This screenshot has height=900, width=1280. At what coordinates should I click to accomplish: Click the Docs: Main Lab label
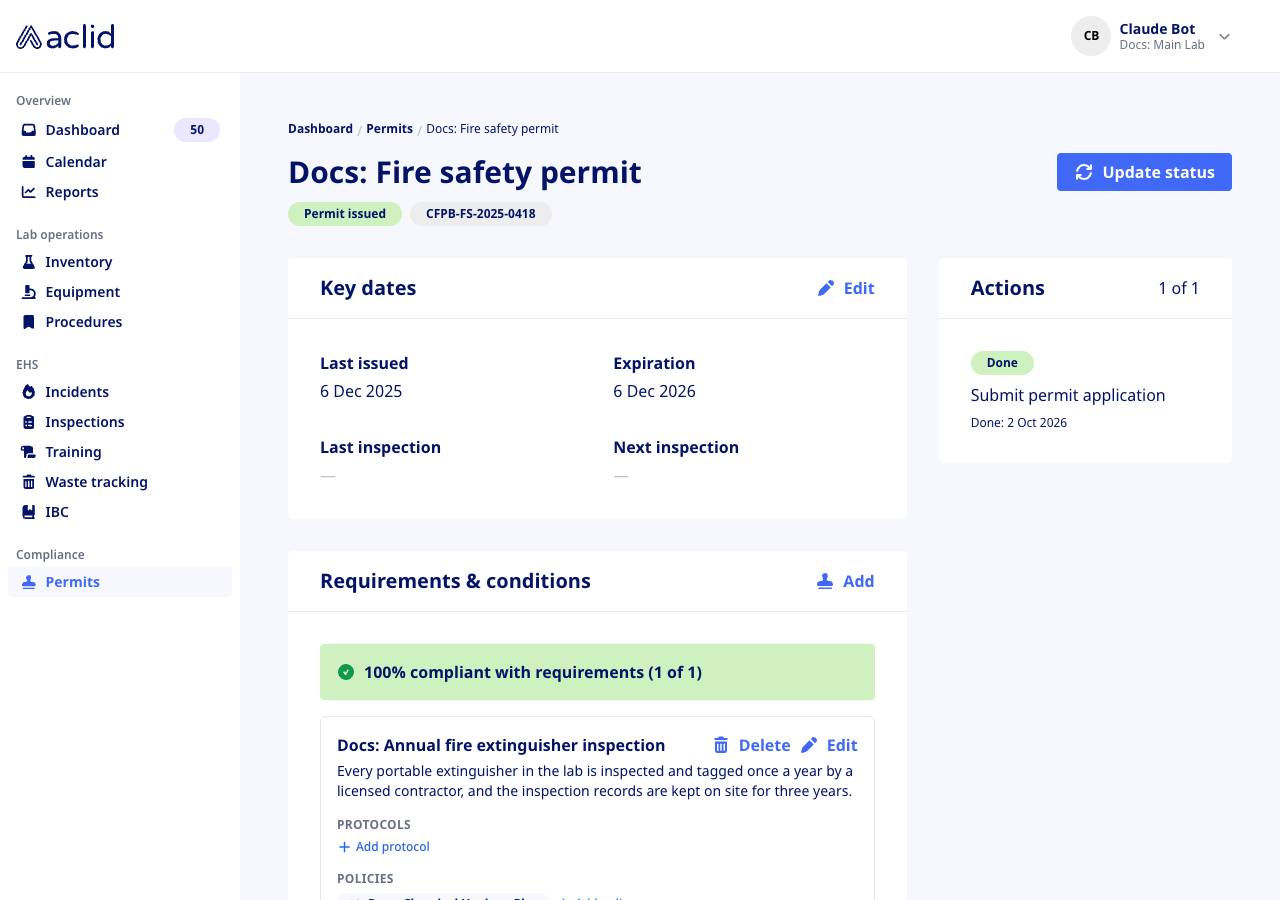(1162, 45)
